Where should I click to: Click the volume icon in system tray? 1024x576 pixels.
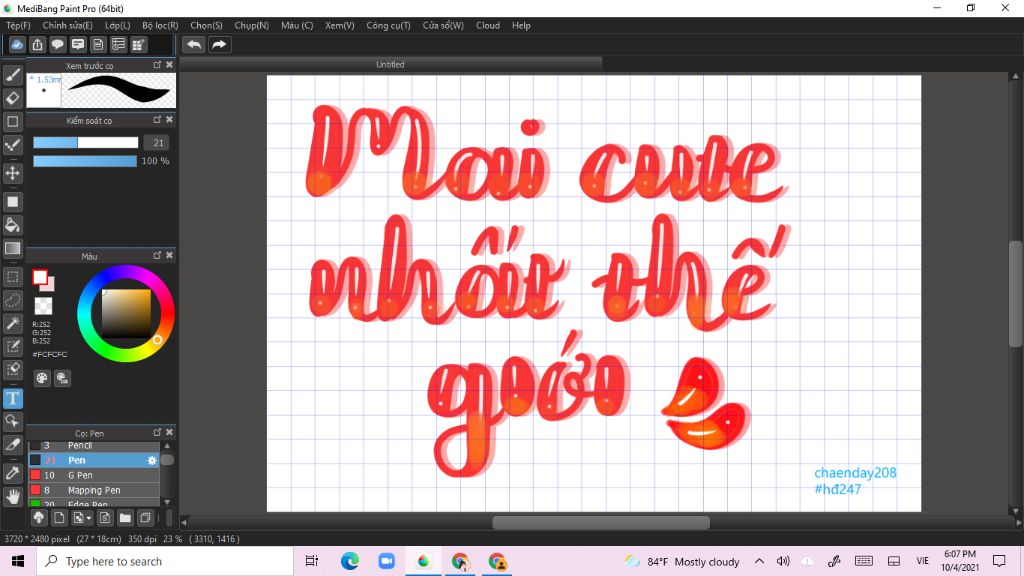[x=783, y=562]
